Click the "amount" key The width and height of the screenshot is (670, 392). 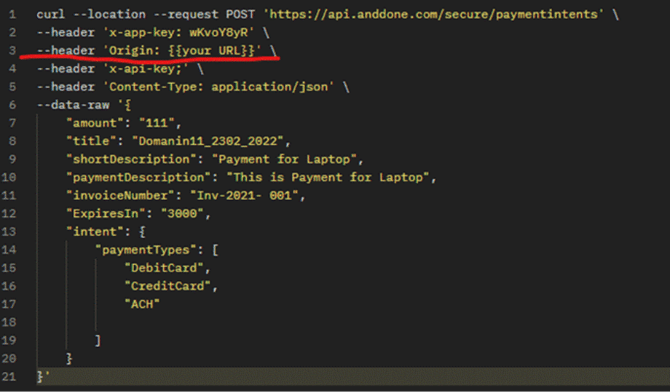(x=95, y=123)
